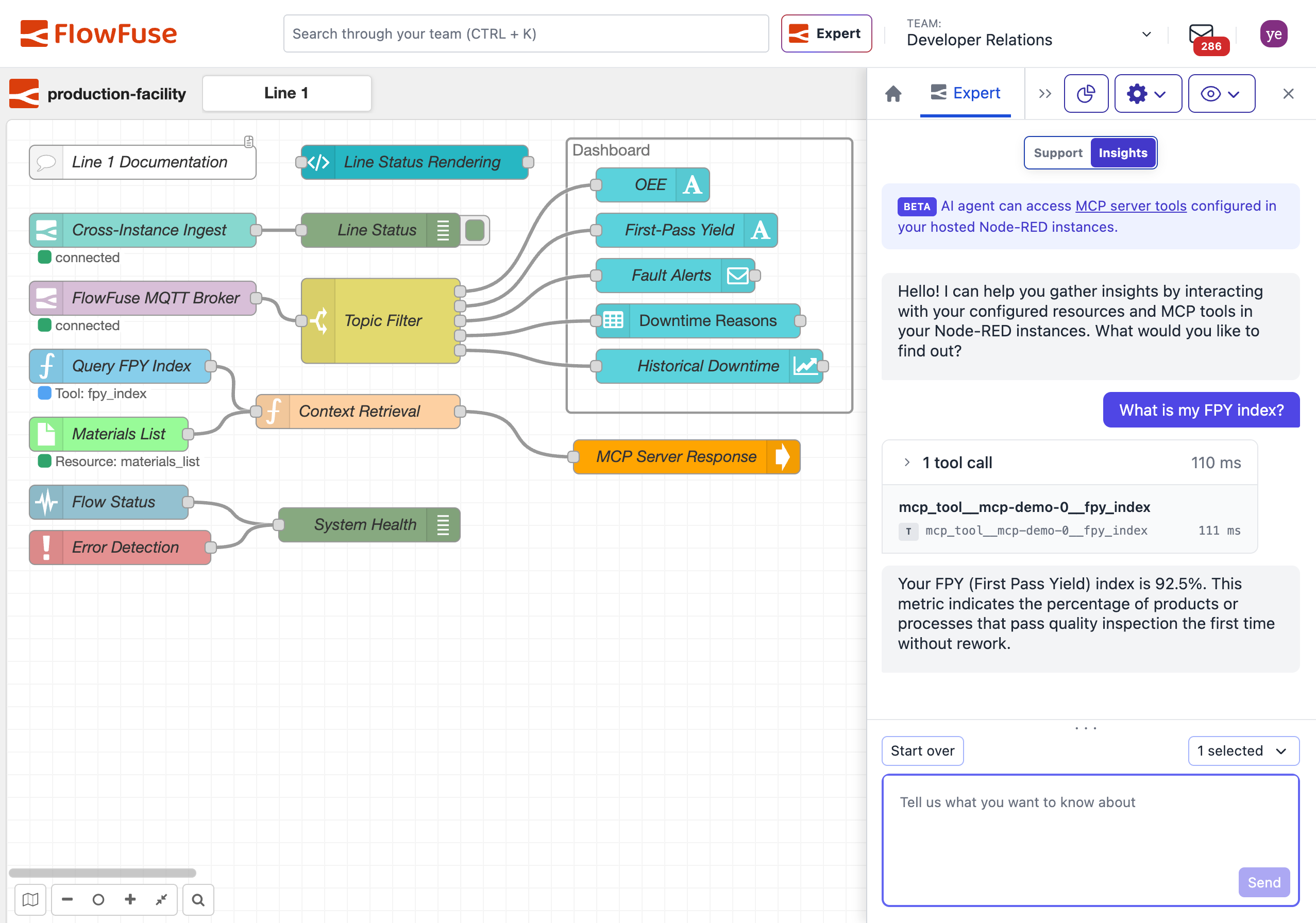Image resolution: width=1316 pixels, height=923 pixels.
Task: Switch to the Line 1 flow tab
Action: click(286, 93)
